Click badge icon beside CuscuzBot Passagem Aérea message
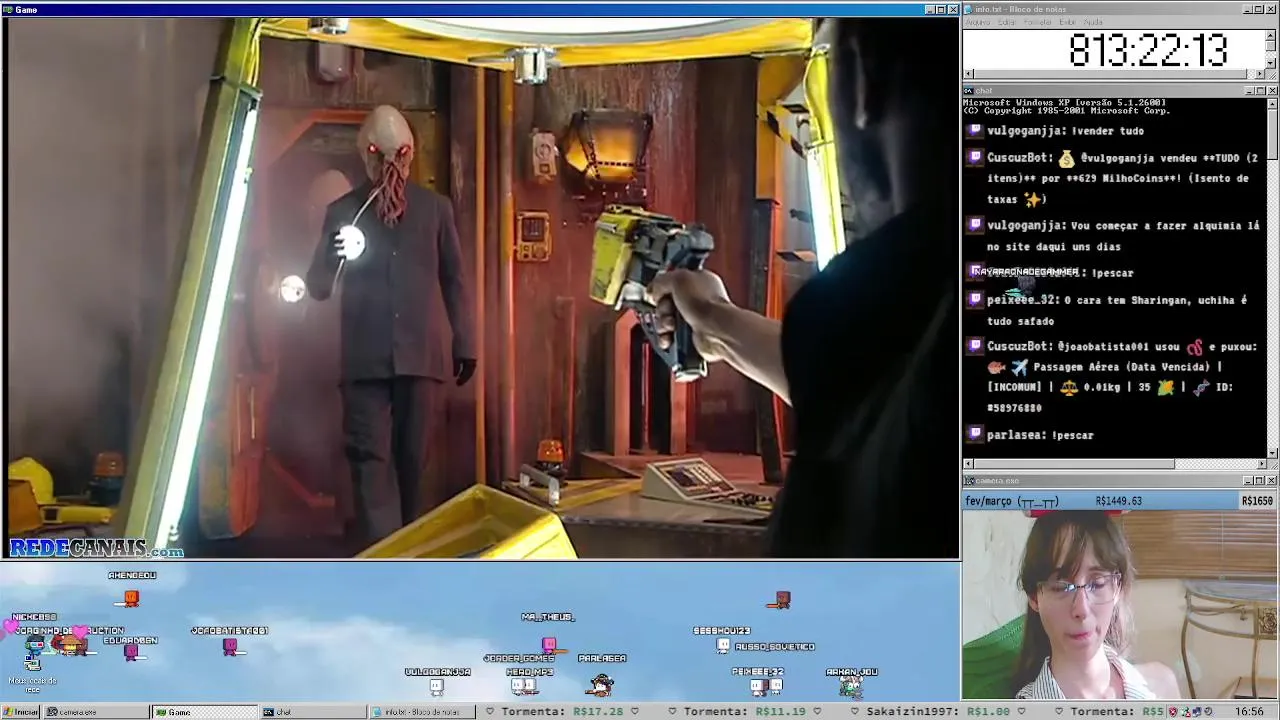Viewport: 1280px width, 720px height. (x=976, y=346)
